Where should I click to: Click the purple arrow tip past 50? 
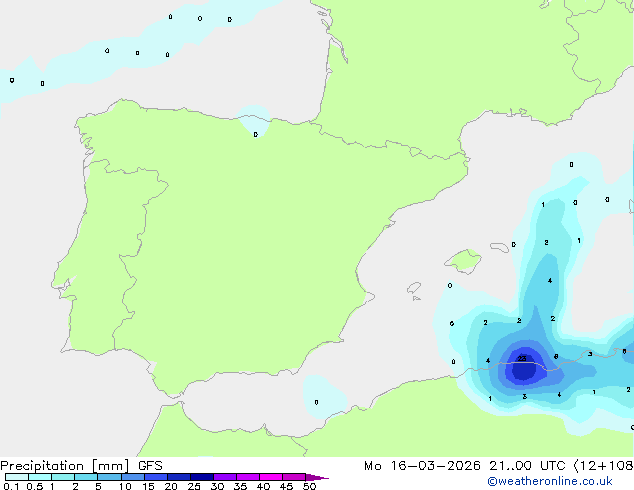click(x=317, y=477)
